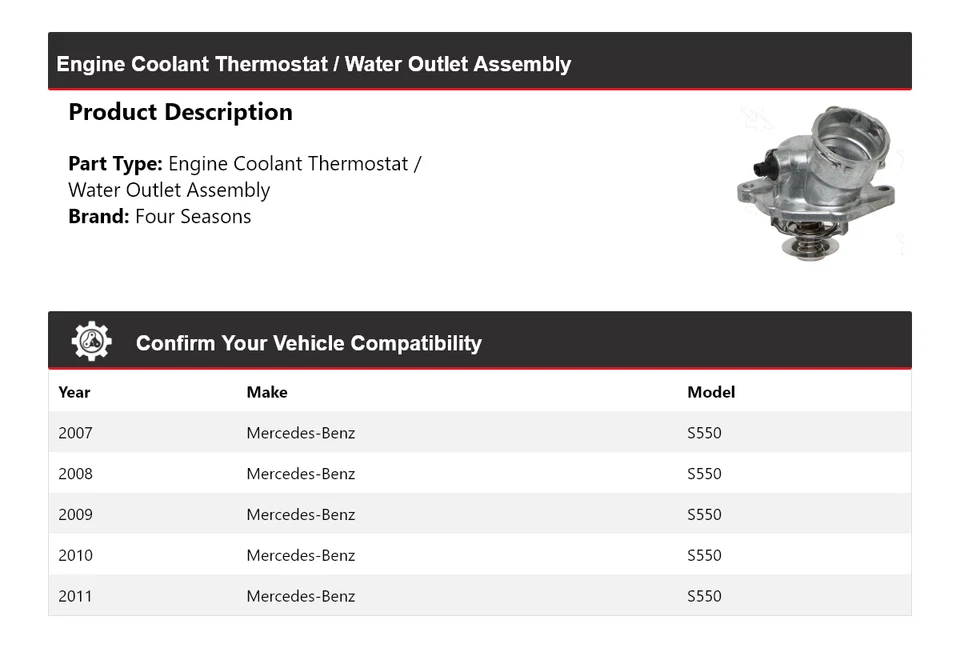Viewport: 960px width, 648px height.
Task: Click Mercedes-Benz in the 2009 row
Action: [301, 515]
